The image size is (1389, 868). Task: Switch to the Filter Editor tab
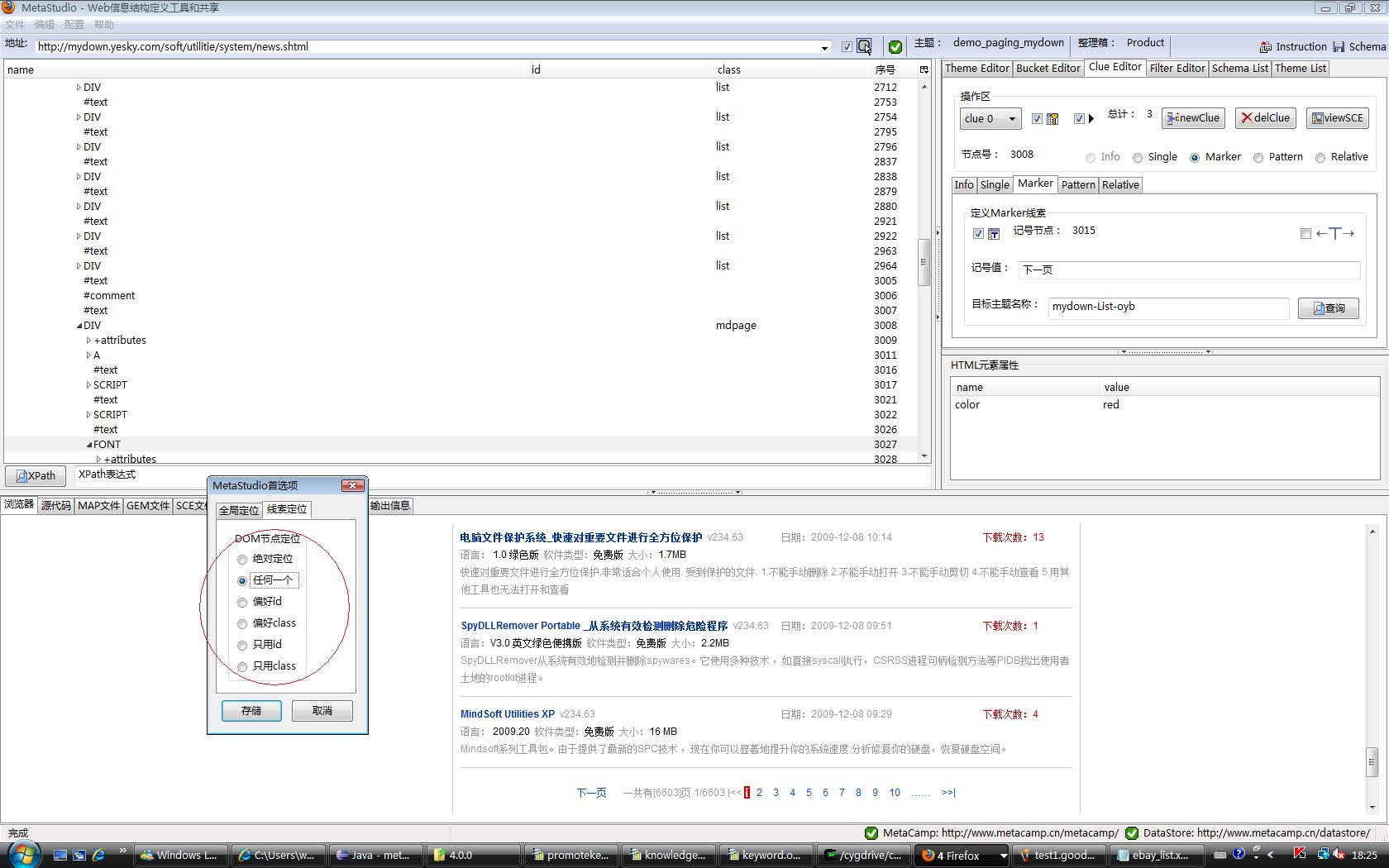point(1177,69)
